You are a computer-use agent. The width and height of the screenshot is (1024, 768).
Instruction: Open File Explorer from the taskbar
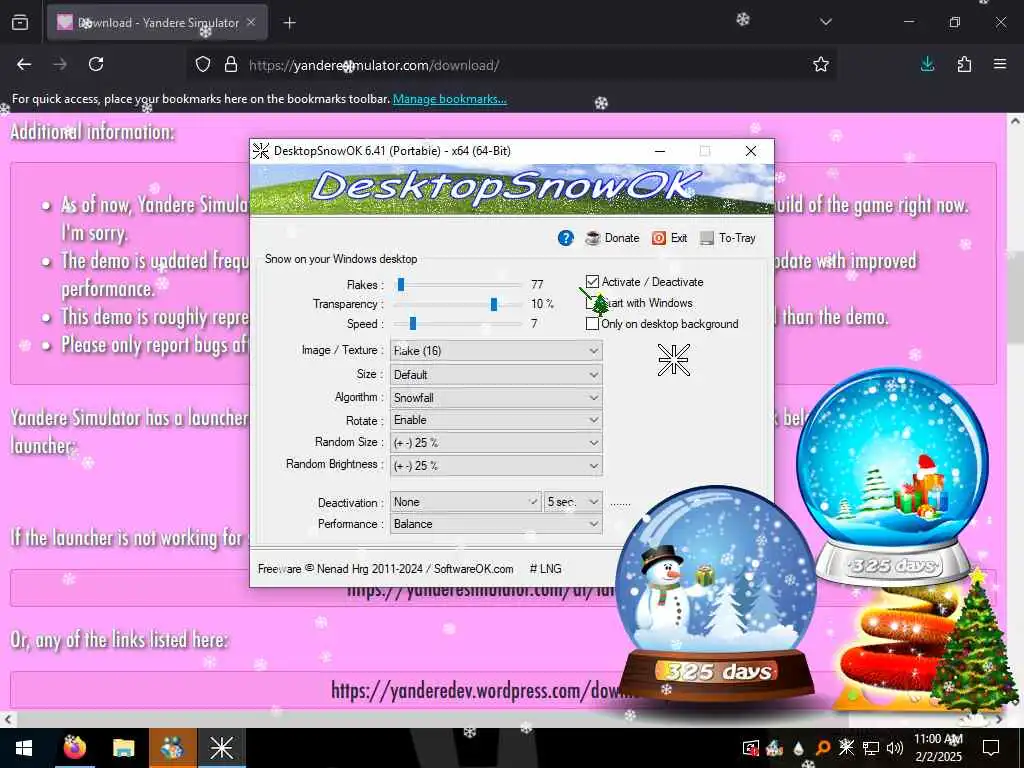(x=123, y=748)
